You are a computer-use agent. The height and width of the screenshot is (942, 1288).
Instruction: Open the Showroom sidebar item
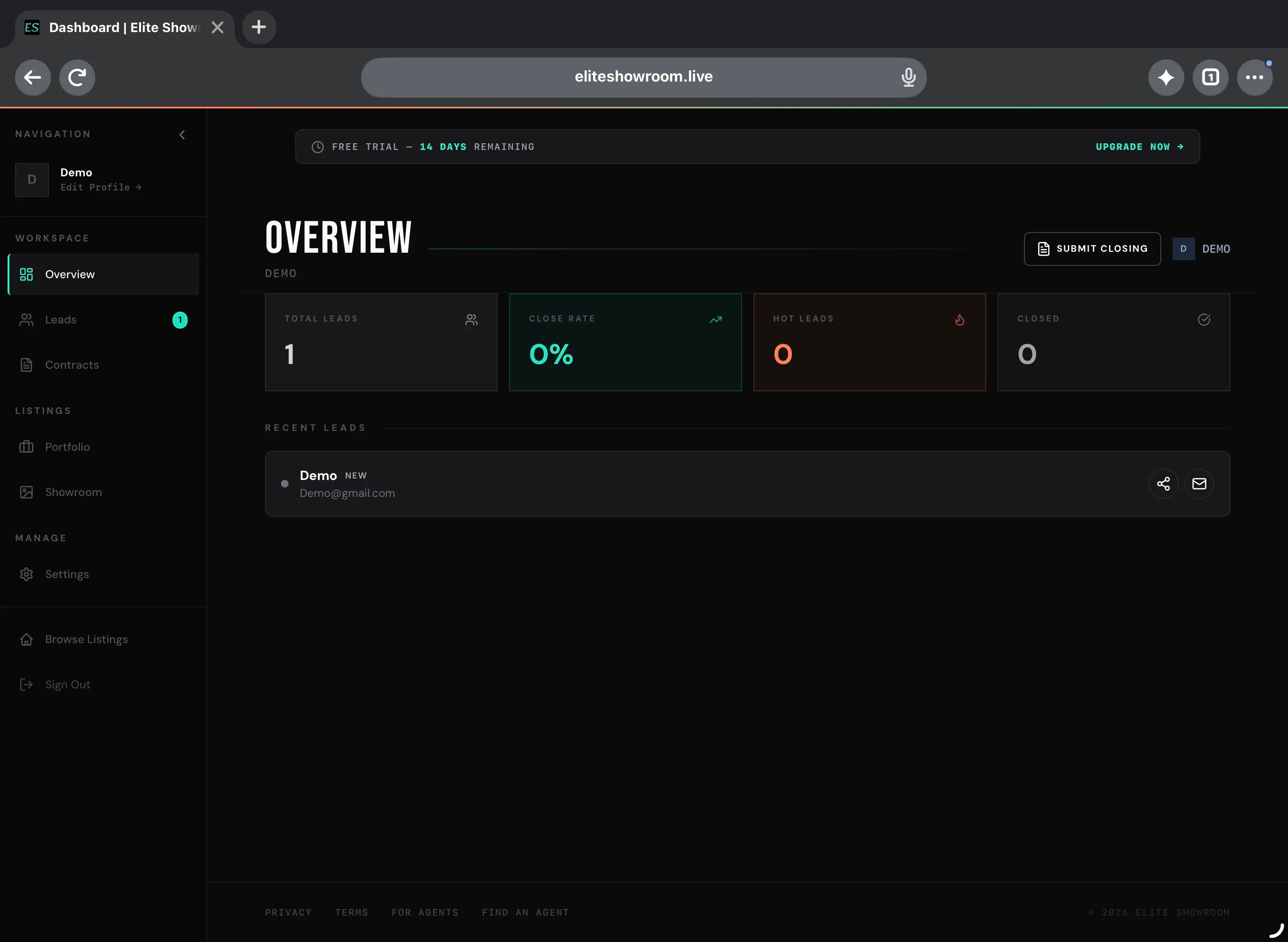click(103, 492)
